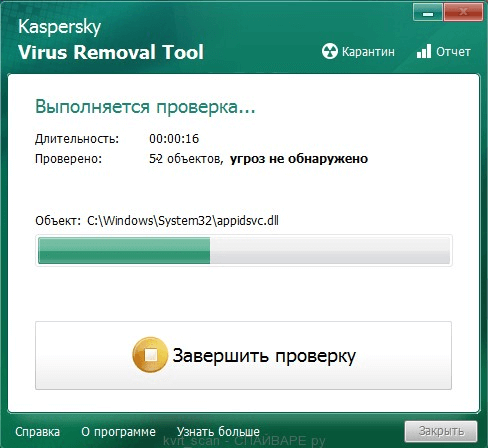Click the Завершить проверку button text
The image size is (488, 448).
coord(264,356)
